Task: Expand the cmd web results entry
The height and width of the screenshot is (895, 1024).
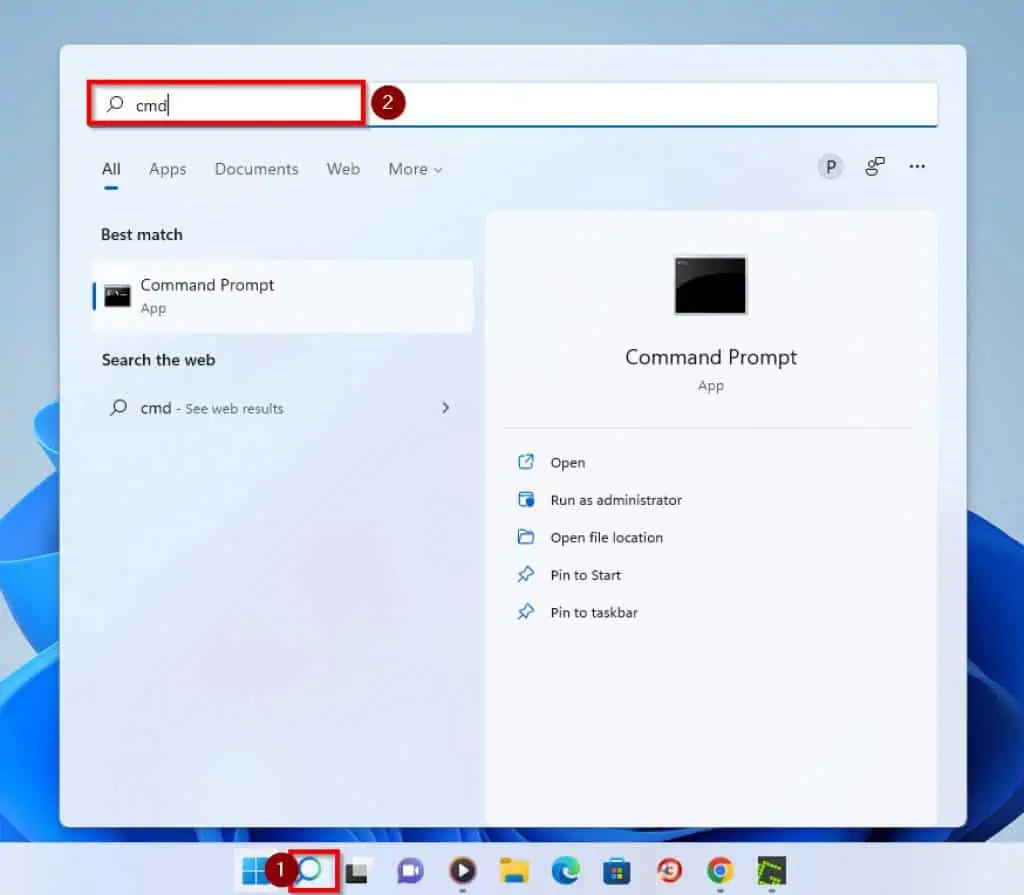Action: click(446, 408)
